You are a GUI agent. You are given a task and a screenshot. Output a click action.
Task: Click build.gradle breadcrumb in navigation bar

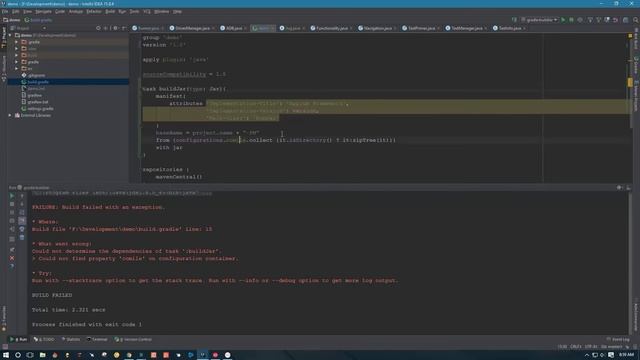(38, 20)
